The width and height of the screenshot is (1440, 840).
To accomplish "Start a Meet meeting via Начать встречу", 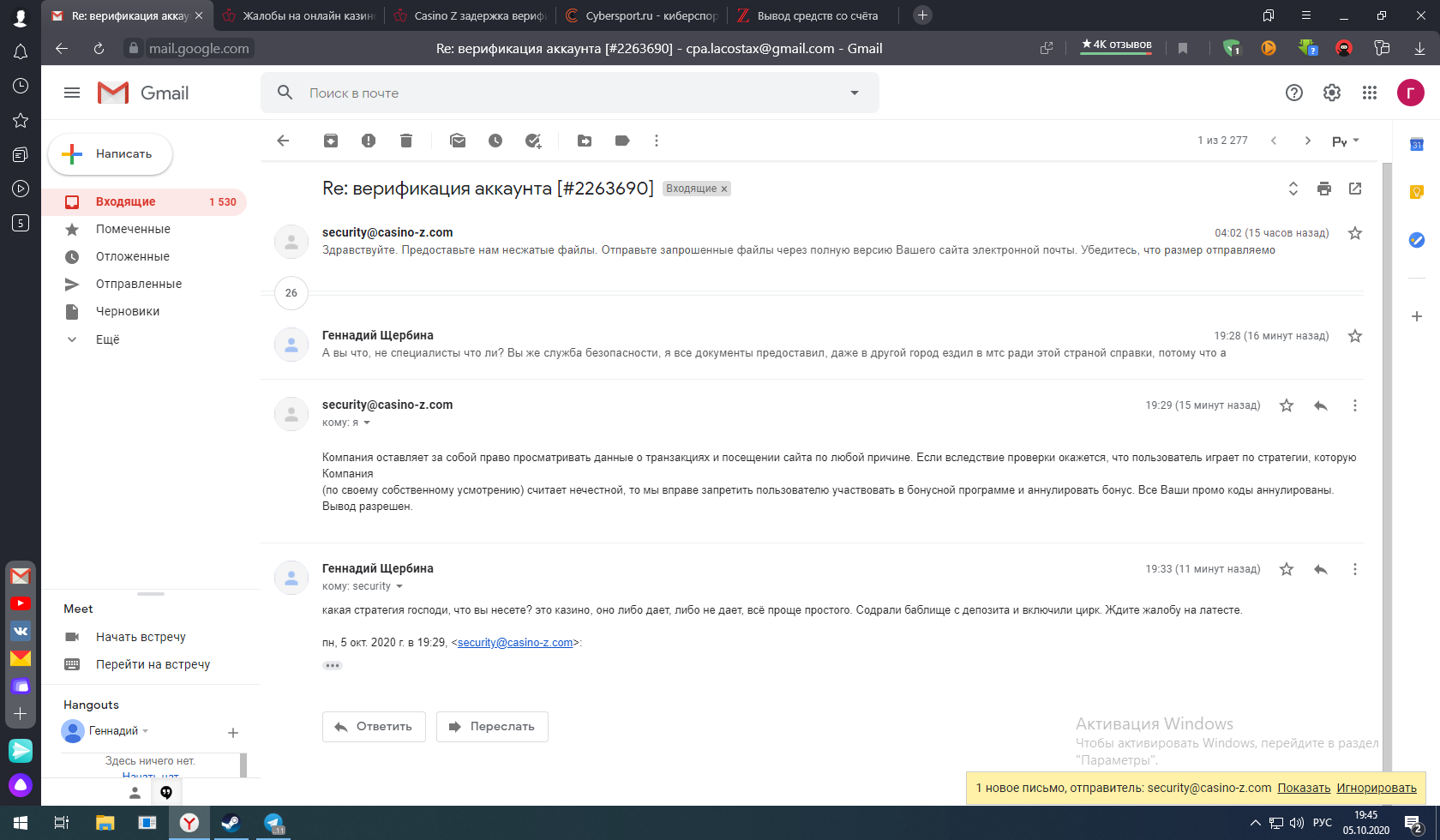I will (x=141, y=637).
